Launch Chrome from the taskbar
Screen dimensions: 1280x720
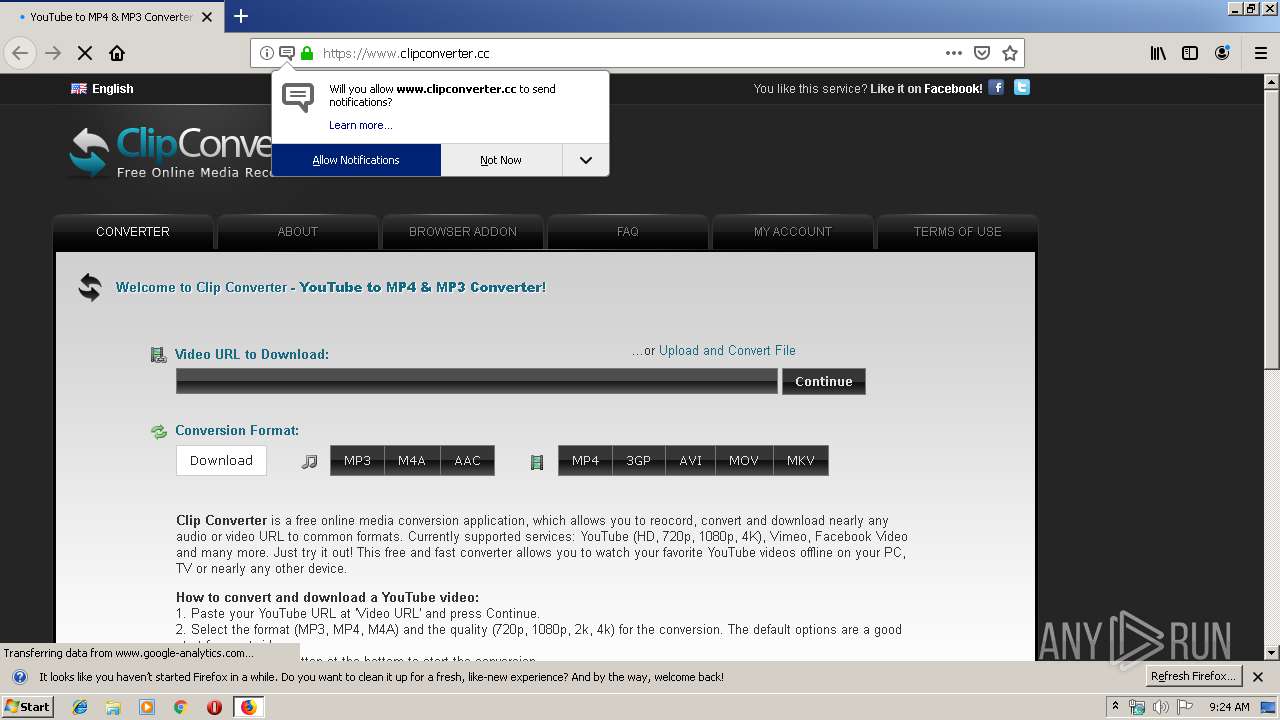click(x=180, y=707)
